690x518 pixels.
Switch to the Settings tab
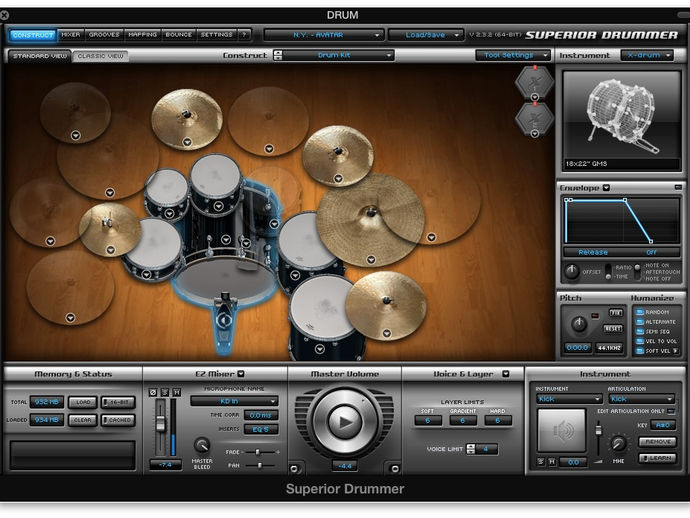point(217,34)
